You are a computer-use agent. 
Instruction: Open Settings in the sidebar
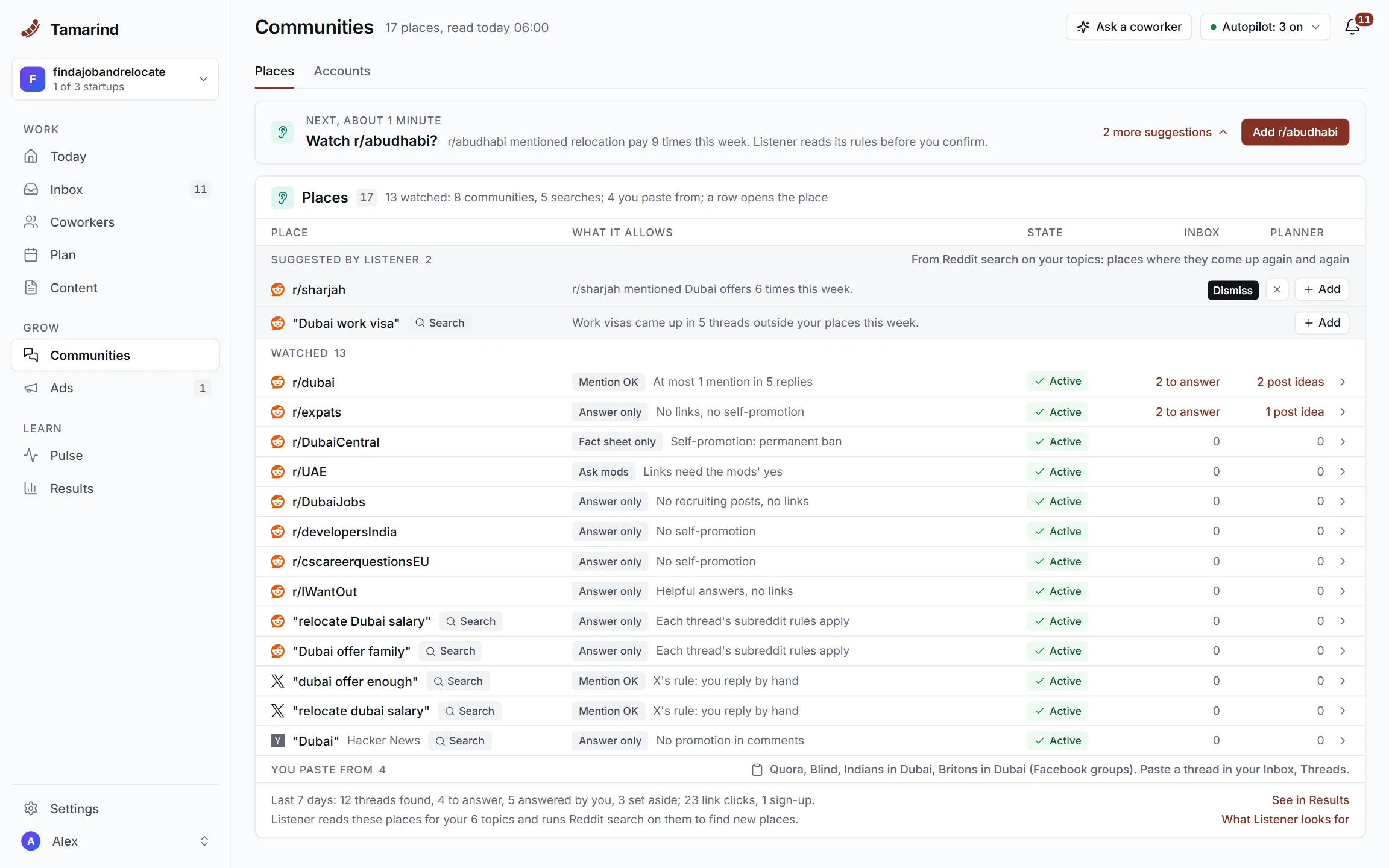click(x=115, y=808)
